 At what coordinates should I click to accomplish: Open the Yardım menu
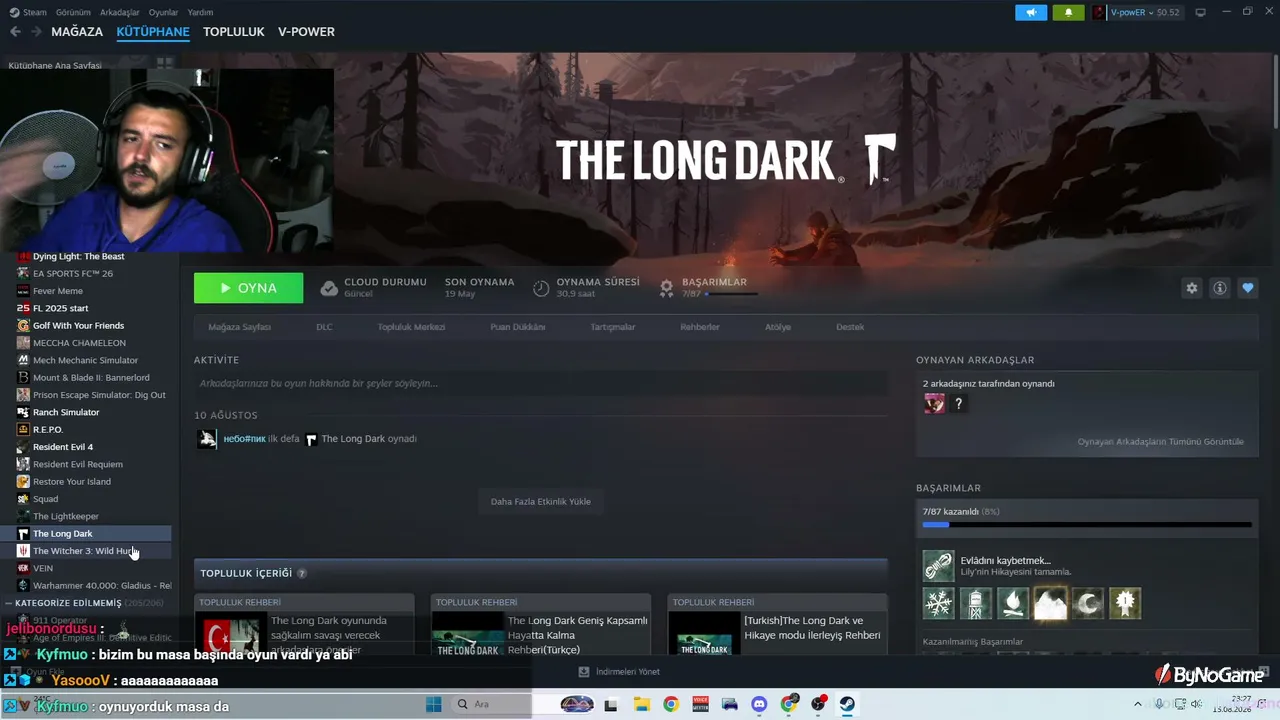click(200, 12)
